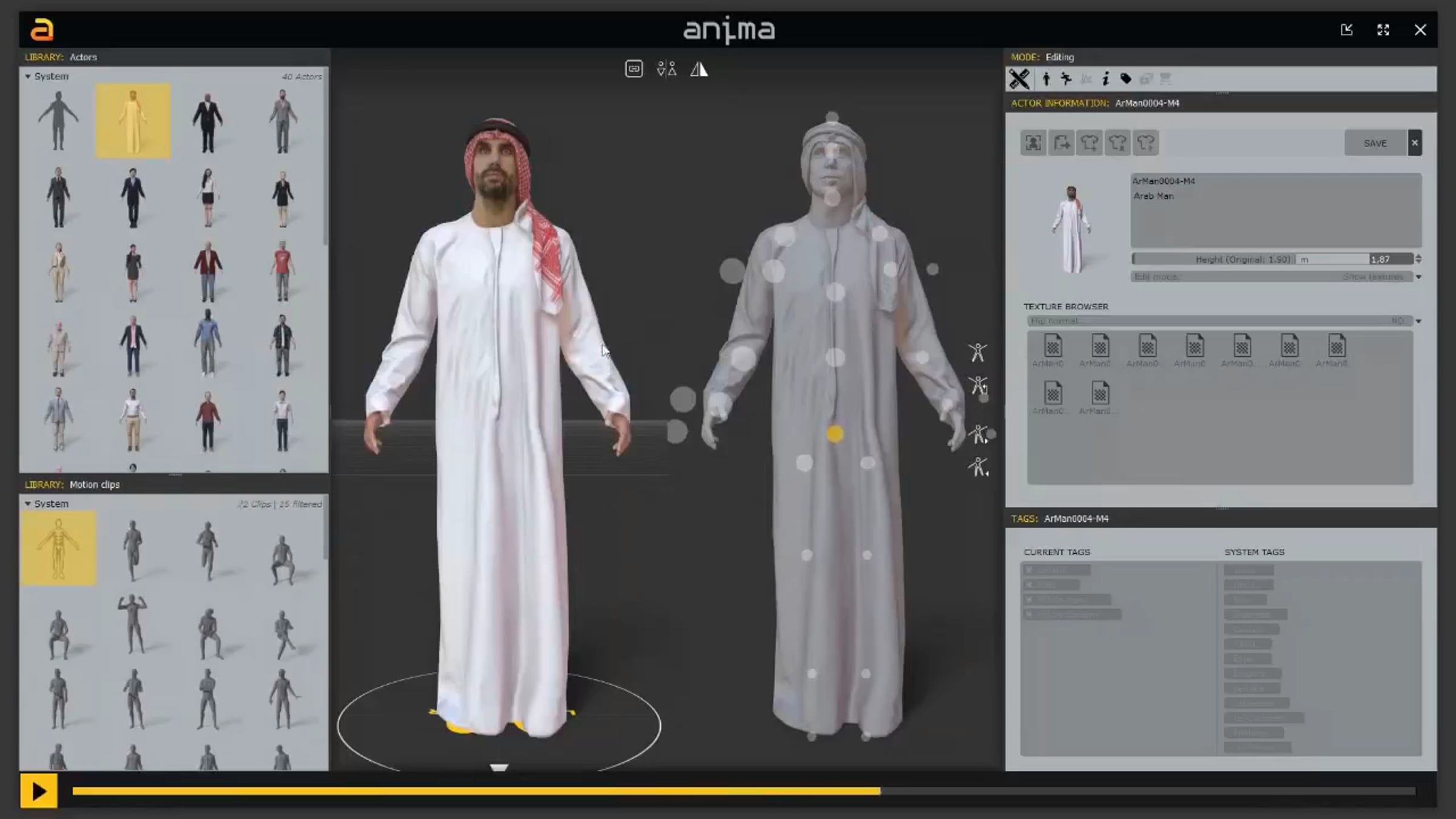Remove the first current tag via its x
Screen dimensions: 1456x819
[1029, 570]
